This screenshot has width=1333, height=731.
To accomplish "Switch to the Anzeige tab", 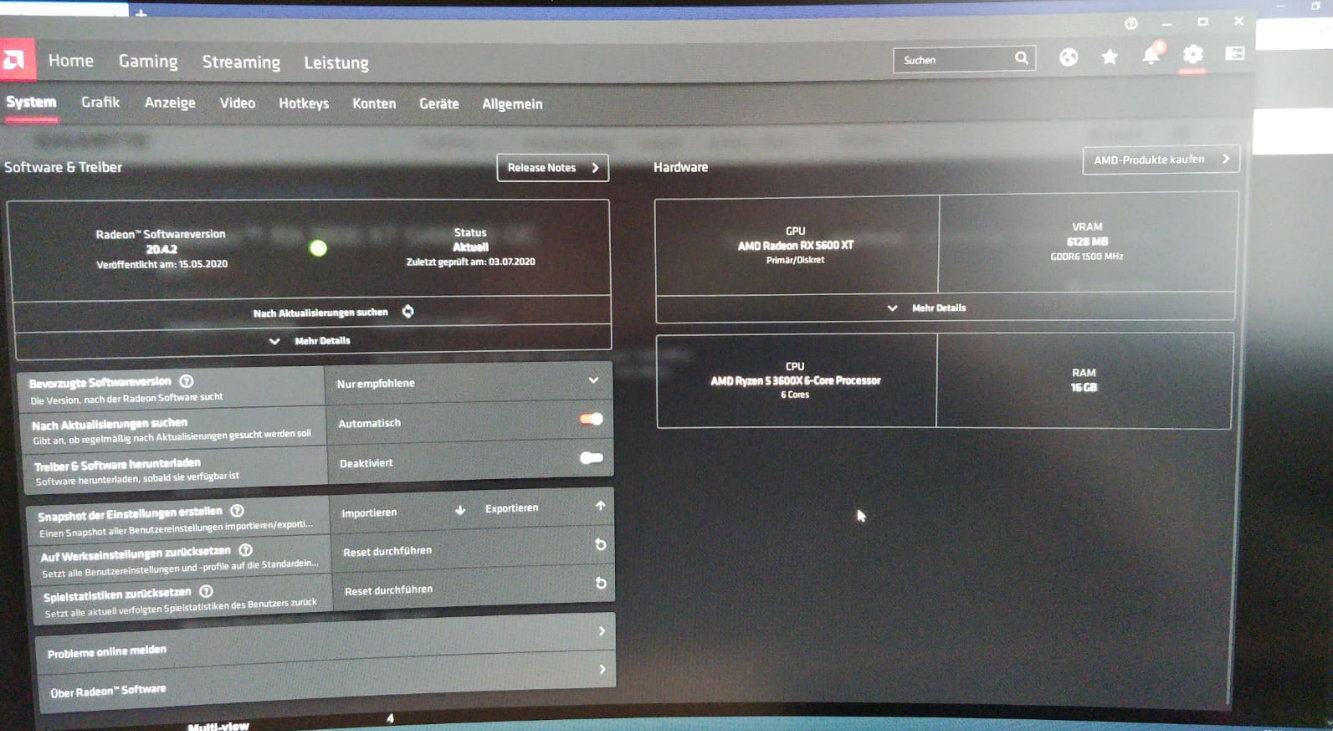I will (x=170, y=103).
